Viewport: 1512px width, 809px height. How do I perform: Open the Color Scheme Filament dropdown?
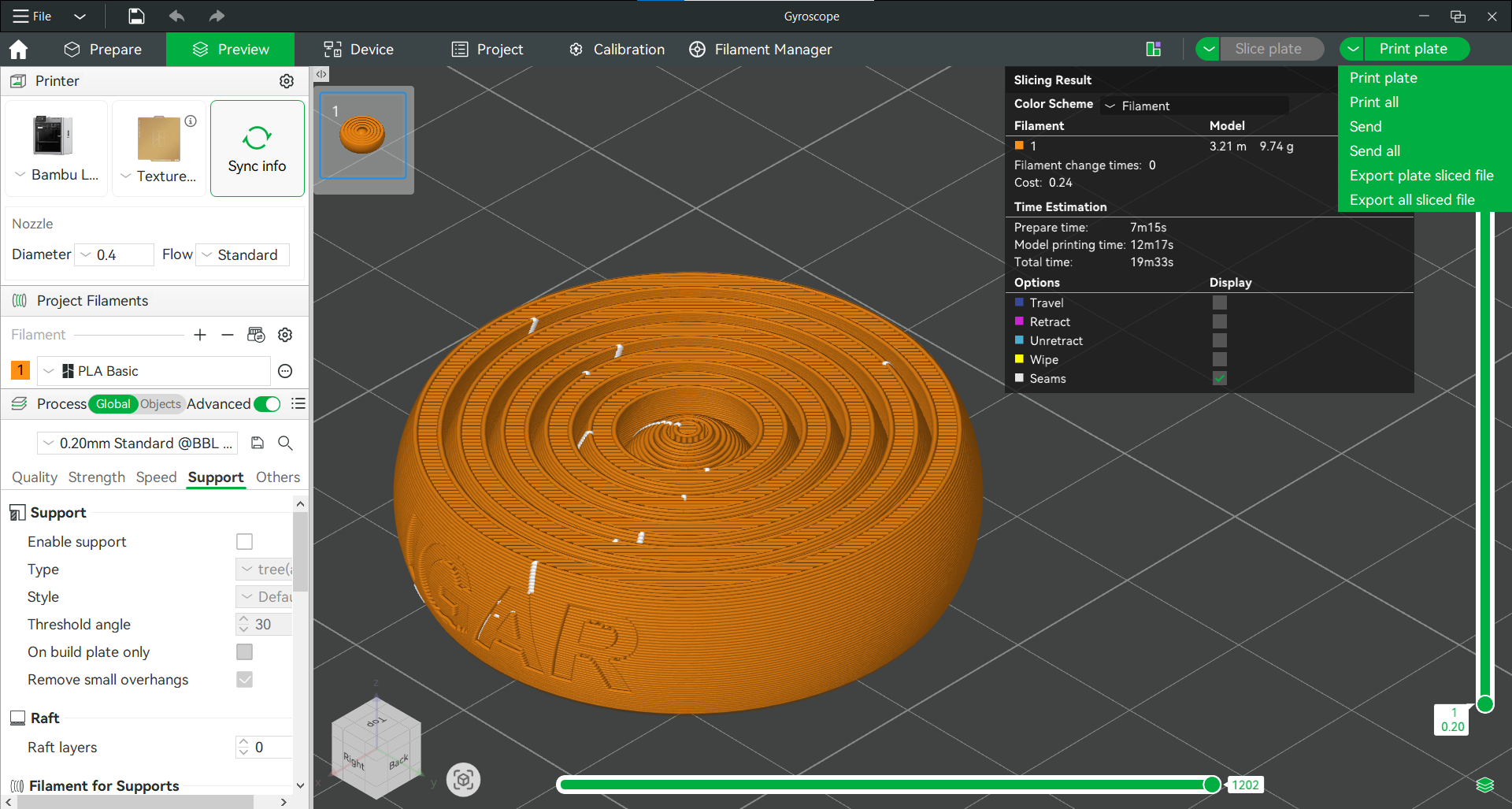click(1195, 106)
